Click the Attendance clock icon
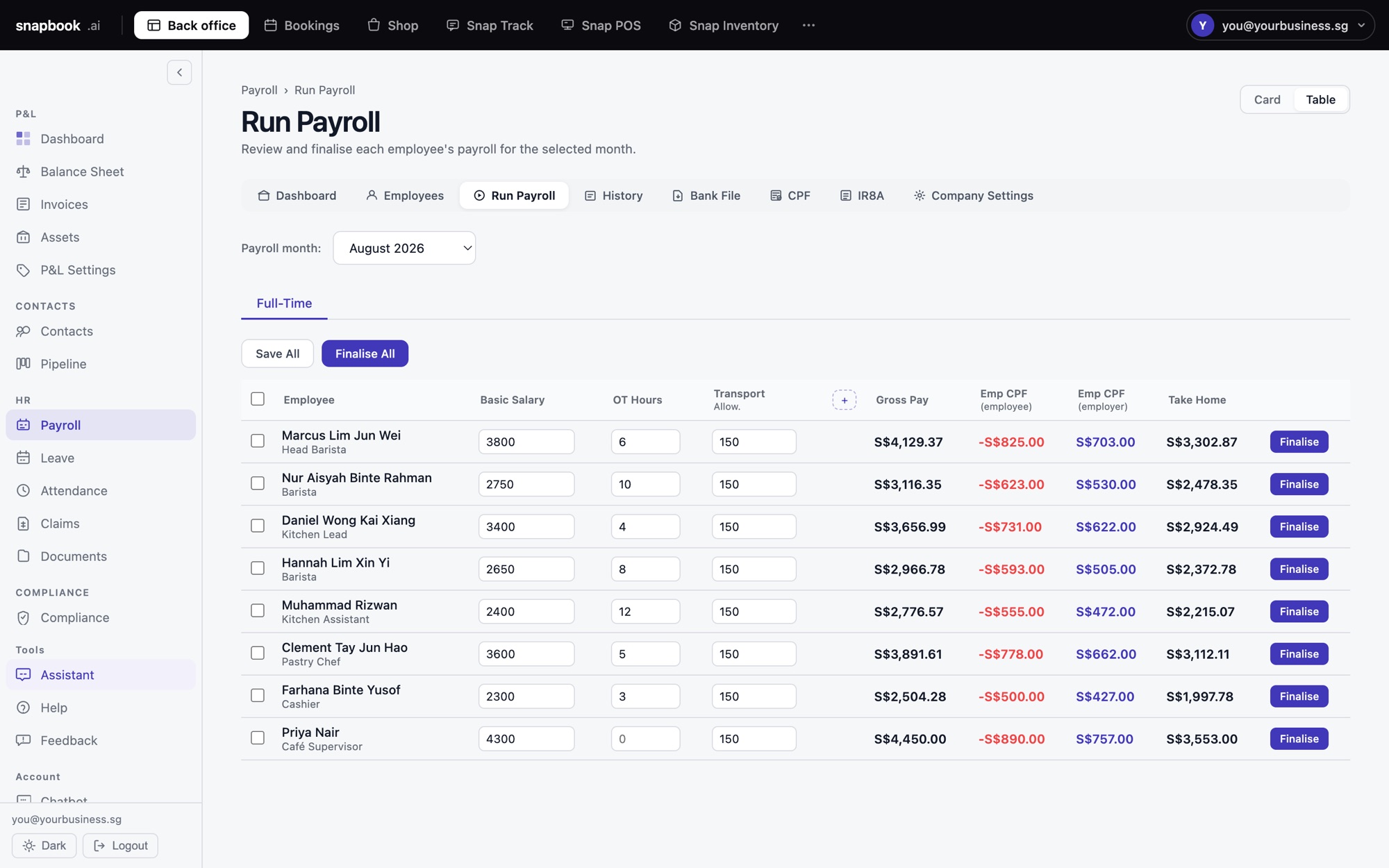The height and width of the screenshot is (868, 1389). [x=24, y=490]
